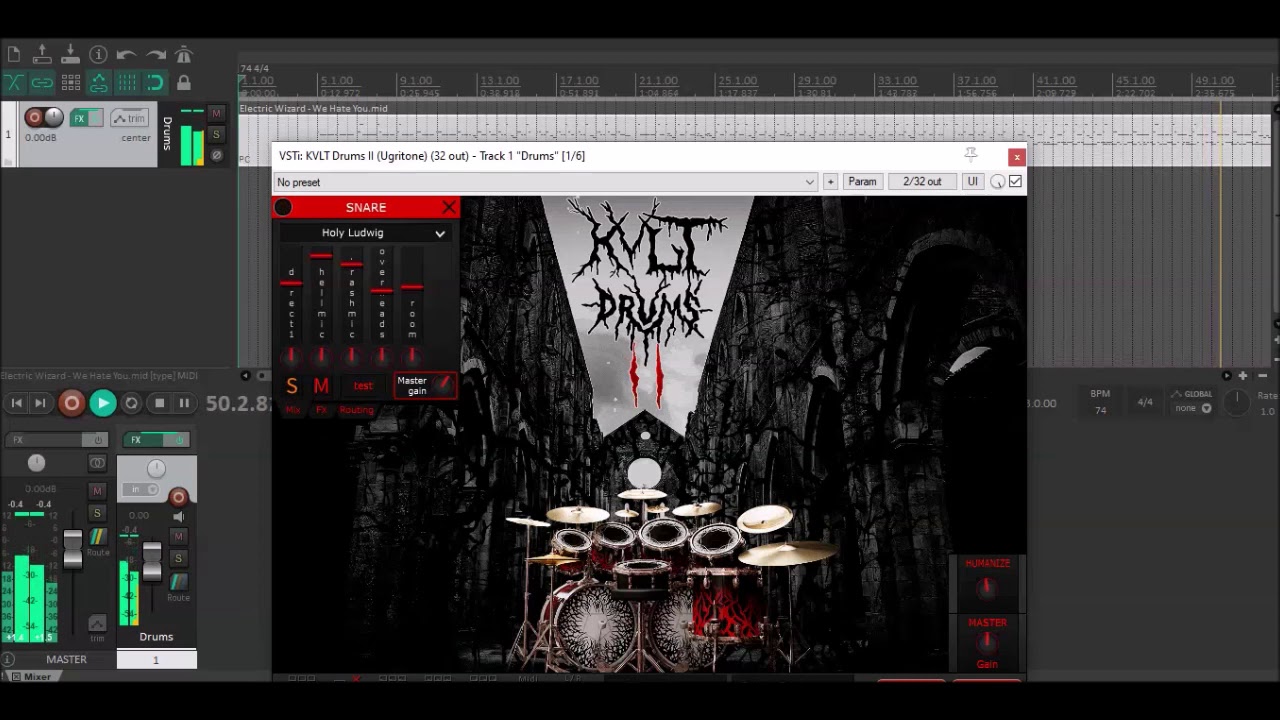The width and height of the screenshot is (1280, 720).
Task: Click the orange S solo button in SNARE panel
Action: 291,386
